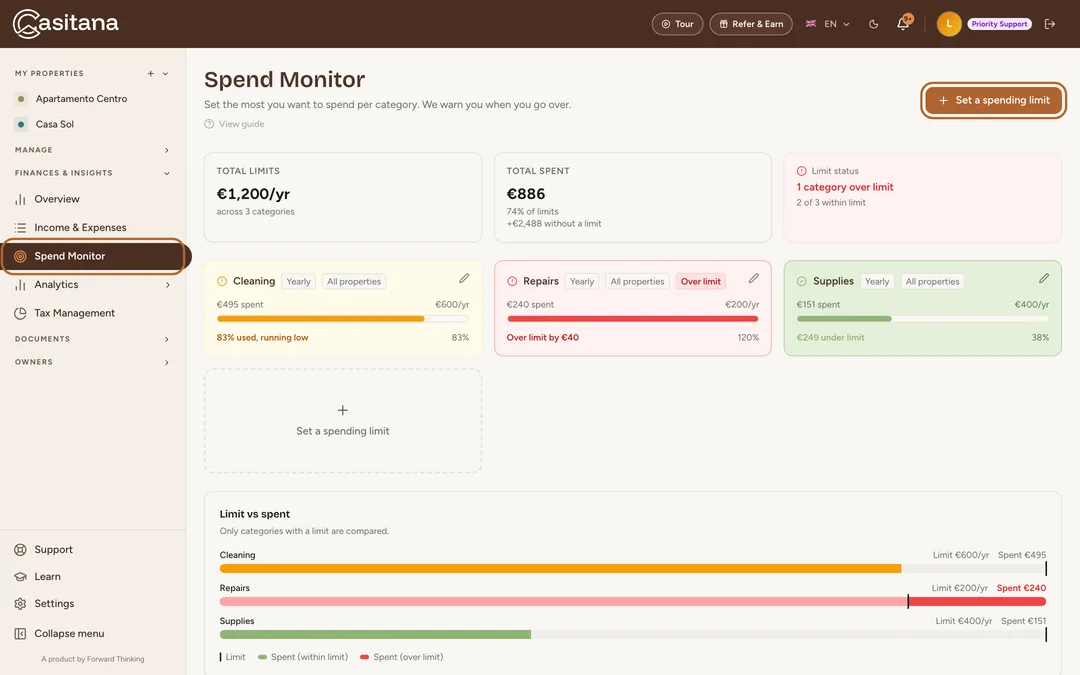Click Settings gear icon
This screenshot has width=1080, height=675.
[20, 604]
